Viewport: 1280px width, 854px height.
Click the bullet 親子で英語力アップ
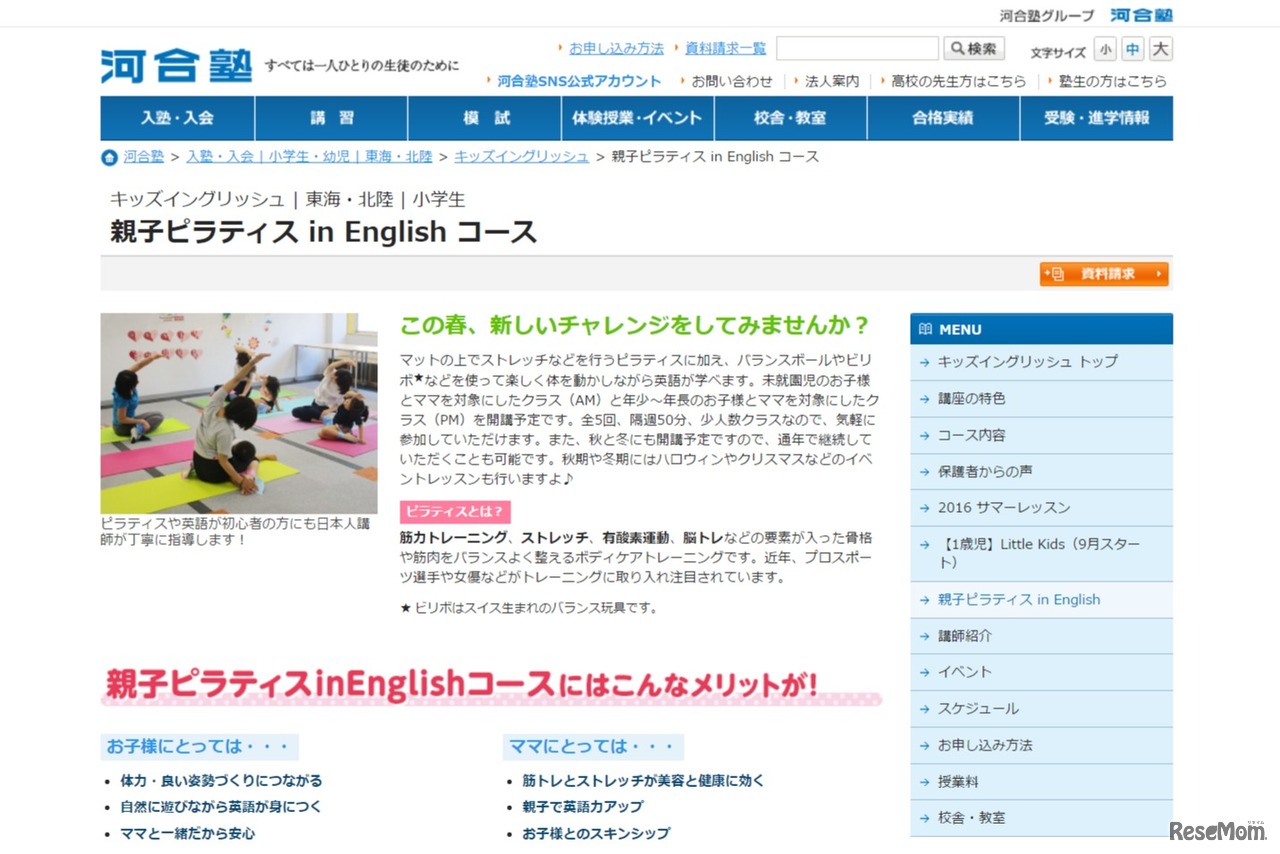pyautogui.click(x=583, y=807)
